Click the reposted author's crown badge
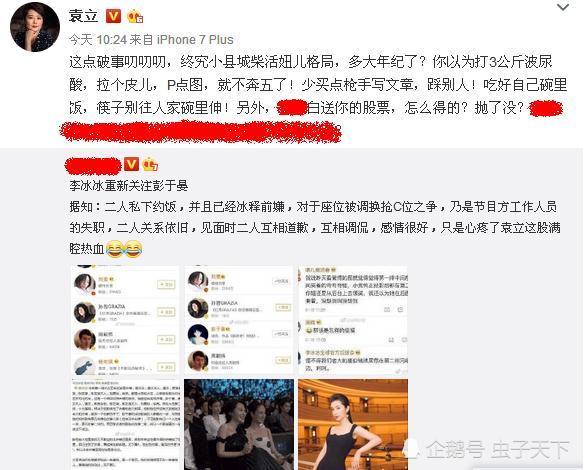 tap(150, 164)
